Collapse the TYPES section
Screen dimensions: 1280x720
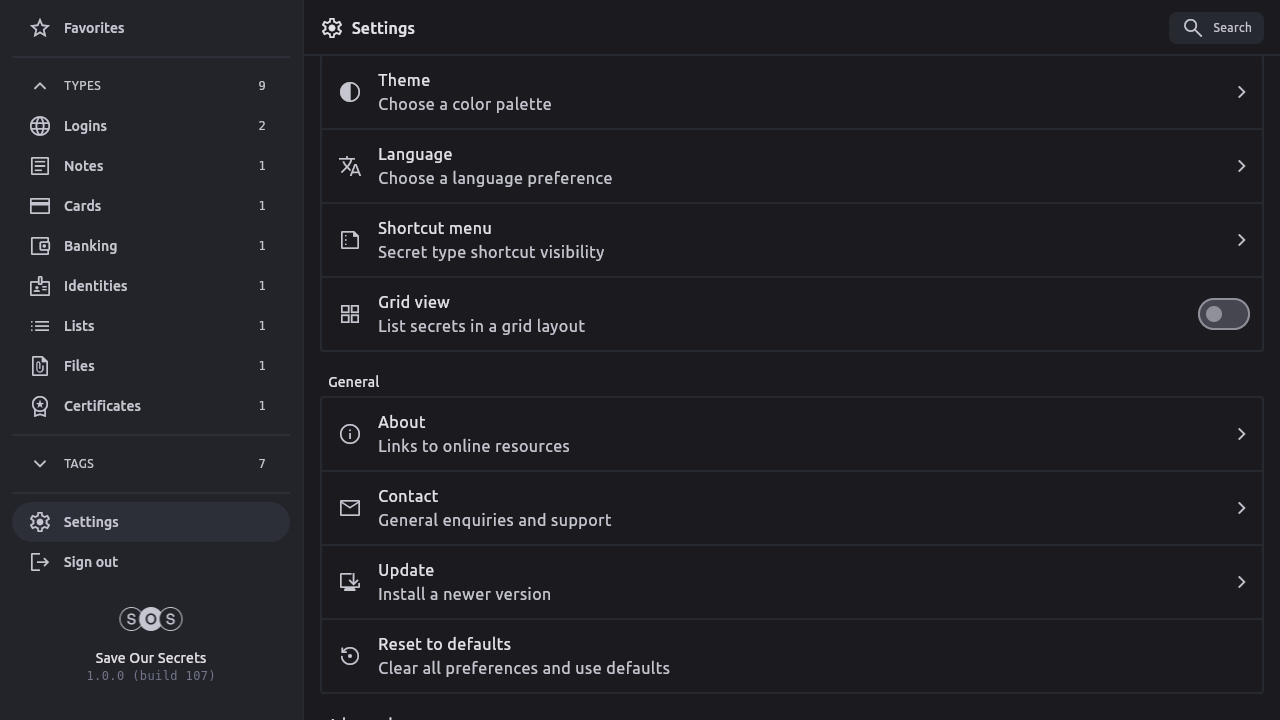pos(40,86)
